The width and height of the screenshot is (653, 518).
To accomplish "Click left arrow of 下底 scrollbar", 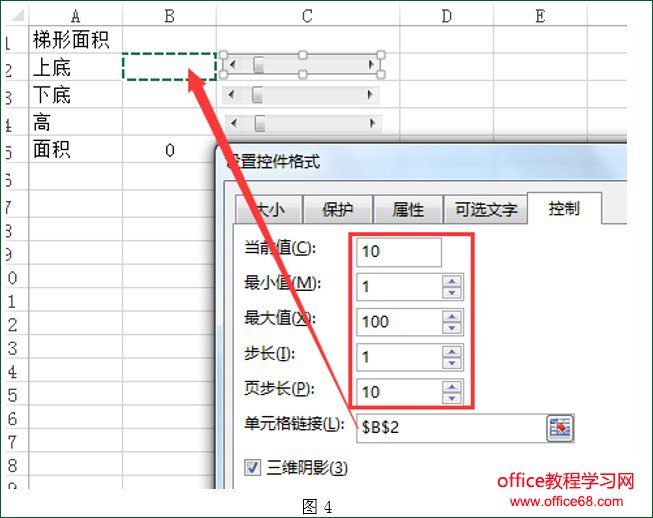I will tap(232, 95).
